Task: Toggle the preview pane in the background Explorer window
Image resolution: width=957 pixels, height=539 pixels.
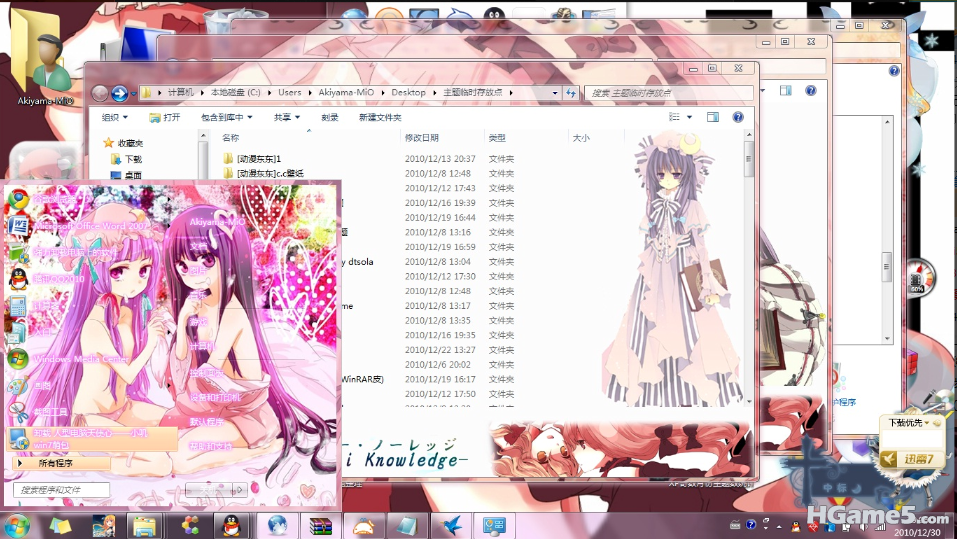Action: (785, 90)
